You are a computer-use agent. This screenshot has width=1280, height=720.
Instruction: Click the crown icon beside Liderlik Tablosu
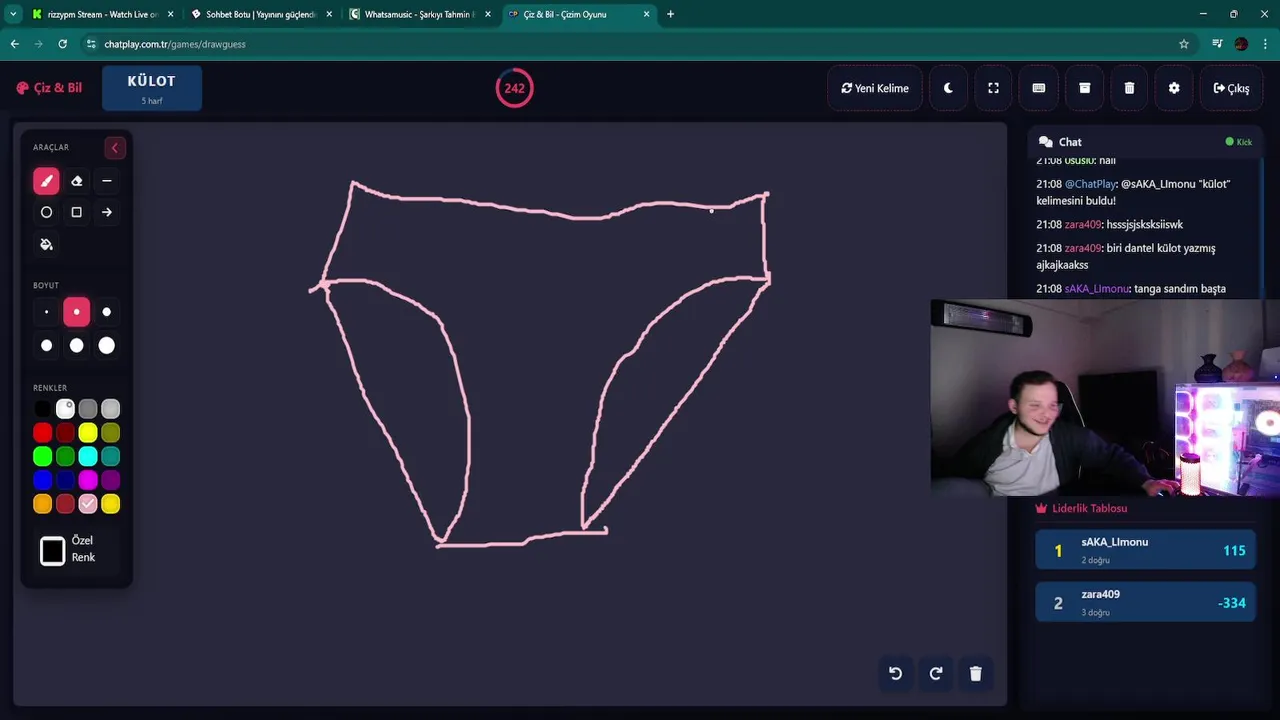point(1041,508)
